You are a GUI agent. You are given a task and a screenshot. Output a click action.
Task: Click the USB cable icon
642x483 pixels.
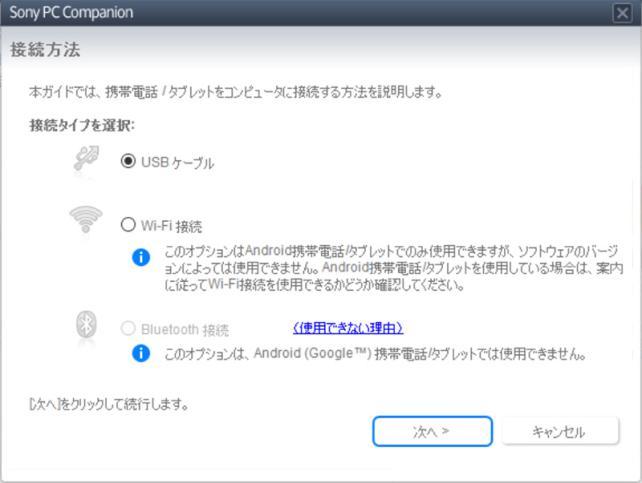pyautogui.click(x=86, y=160)
